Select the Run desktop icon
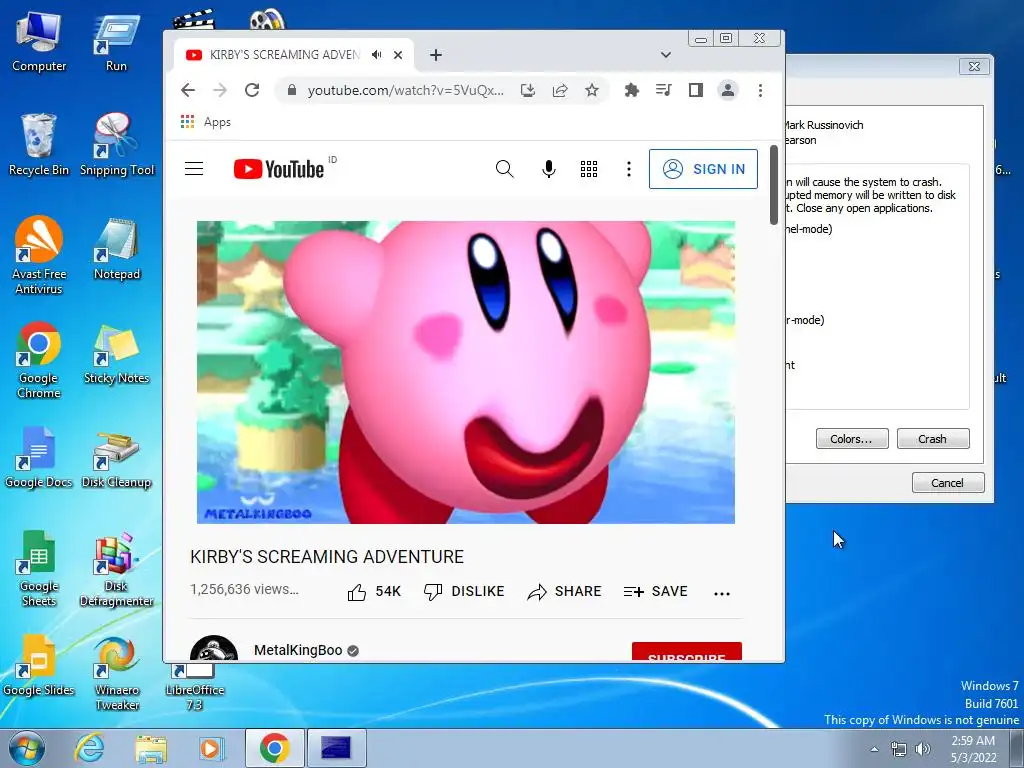The width and height of the screenshot is (1024, 768). (x=117, y=42)
